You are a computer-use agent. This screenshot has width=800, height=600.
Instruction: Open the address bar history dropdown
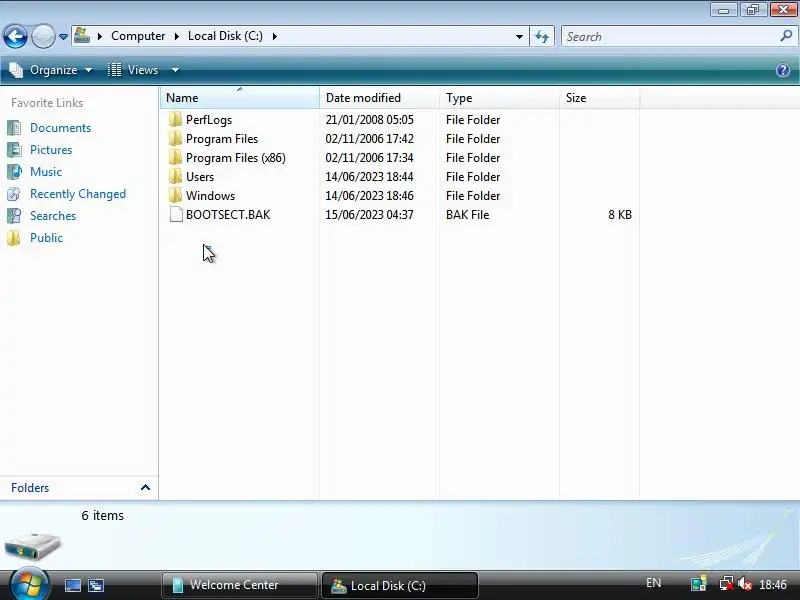tap(519, 37)
